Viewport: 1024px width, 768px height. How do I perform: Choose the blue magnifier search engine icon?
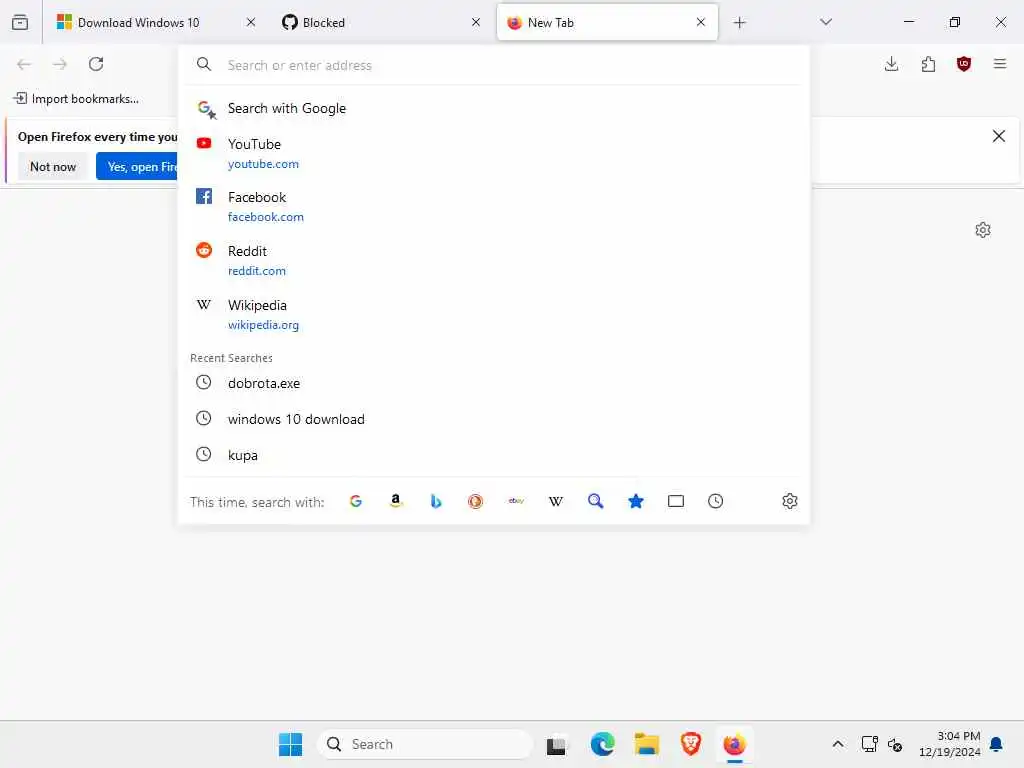coord(596,501)
